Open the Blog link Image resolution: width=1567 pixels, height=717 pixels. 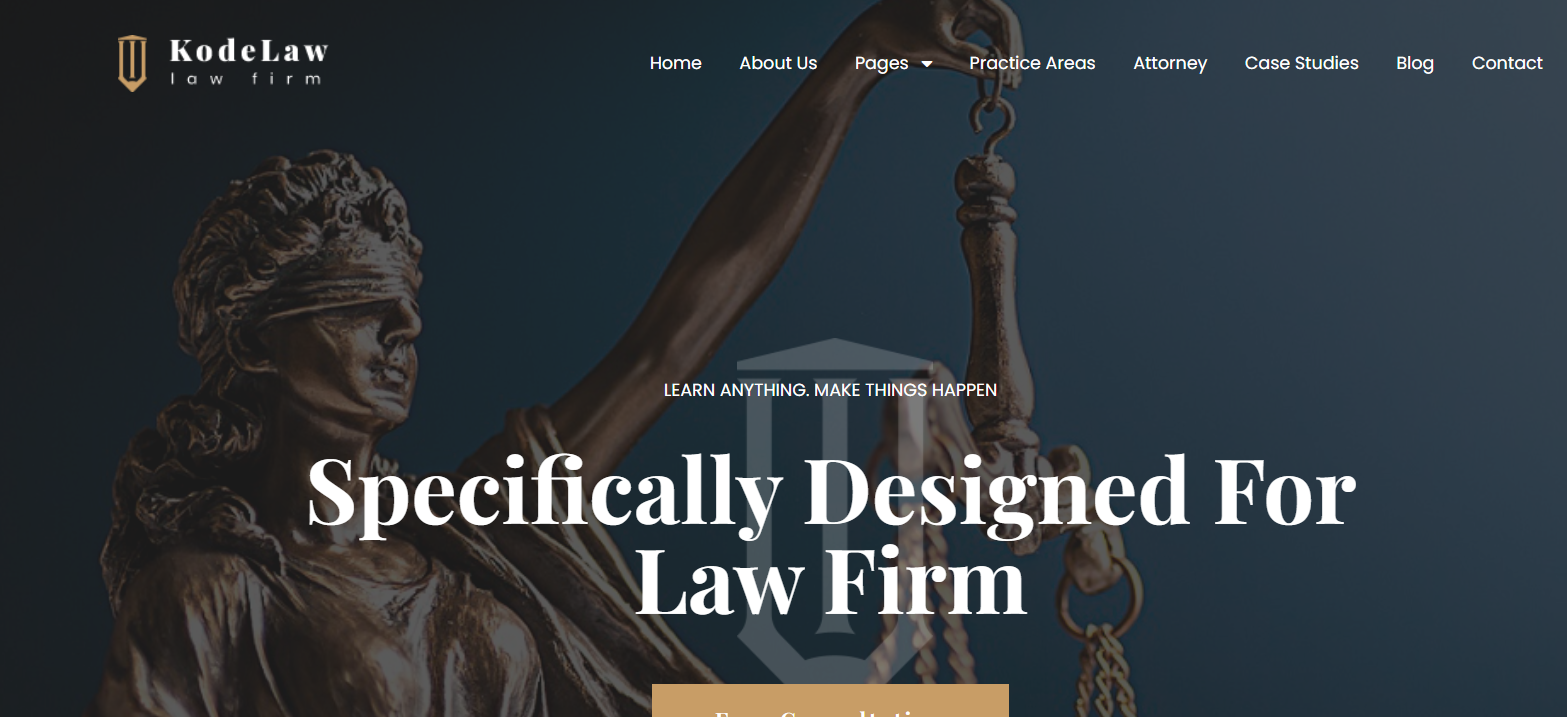pos(1415,63)
